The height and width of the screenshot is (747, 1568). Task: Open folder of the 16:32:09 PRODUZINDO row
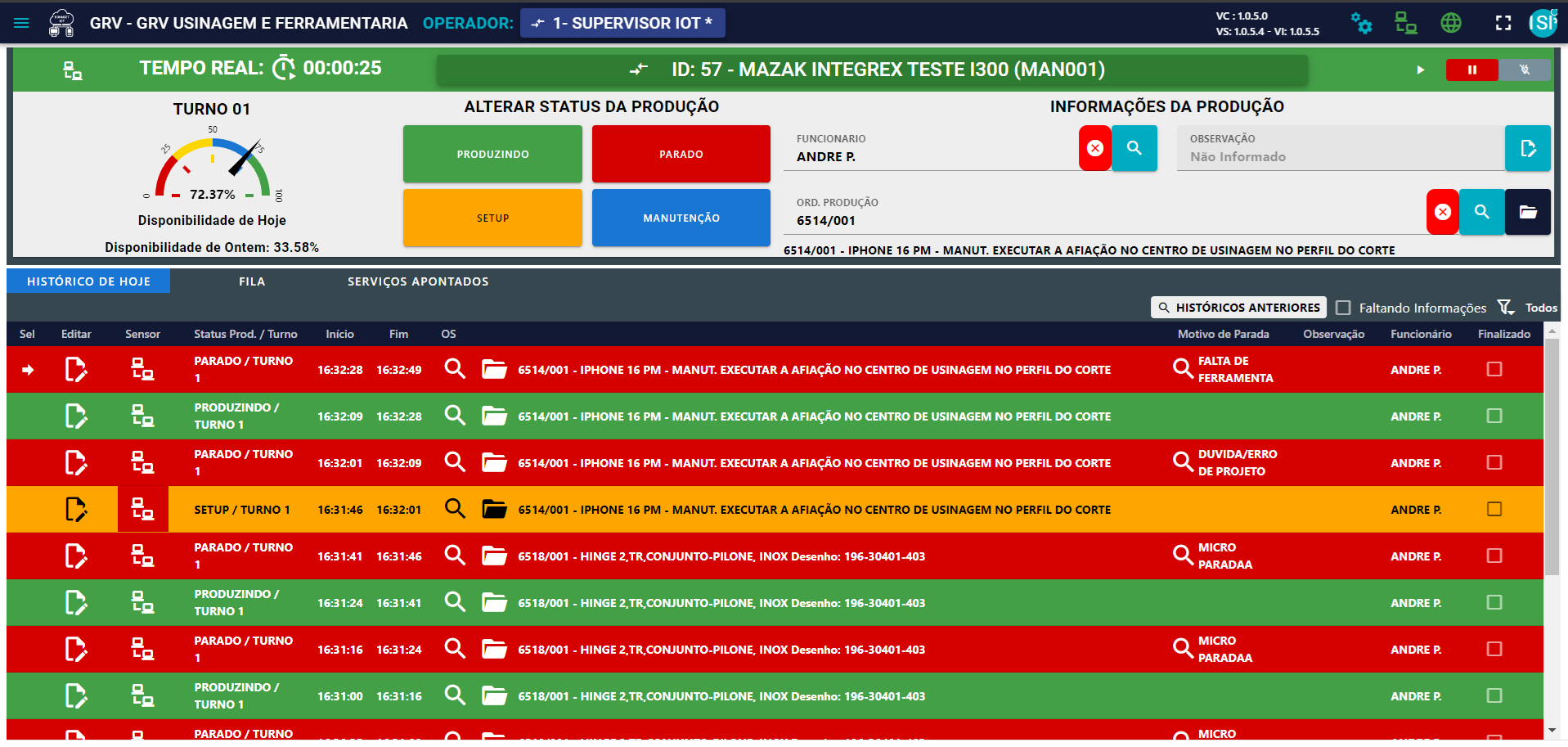tap(494, 416)
